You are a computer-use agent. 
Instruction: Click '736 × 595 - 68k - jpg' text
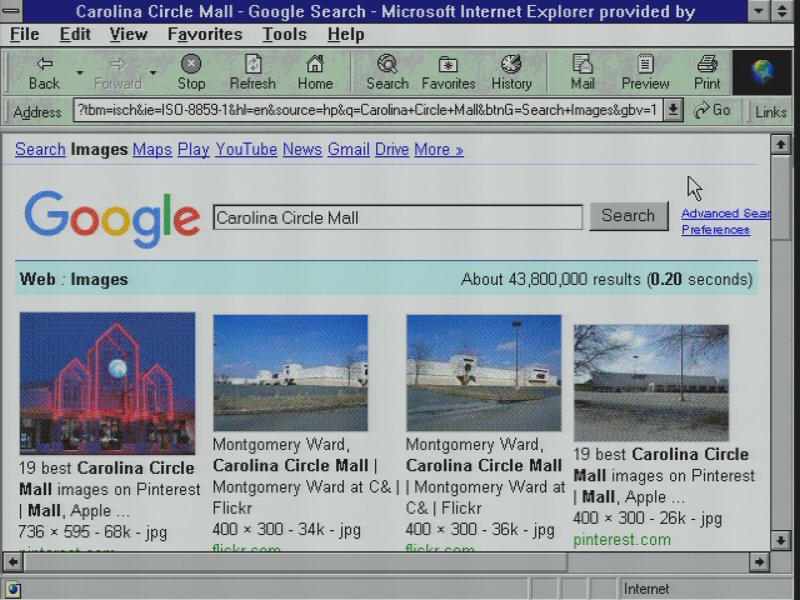tap(92, 532)
